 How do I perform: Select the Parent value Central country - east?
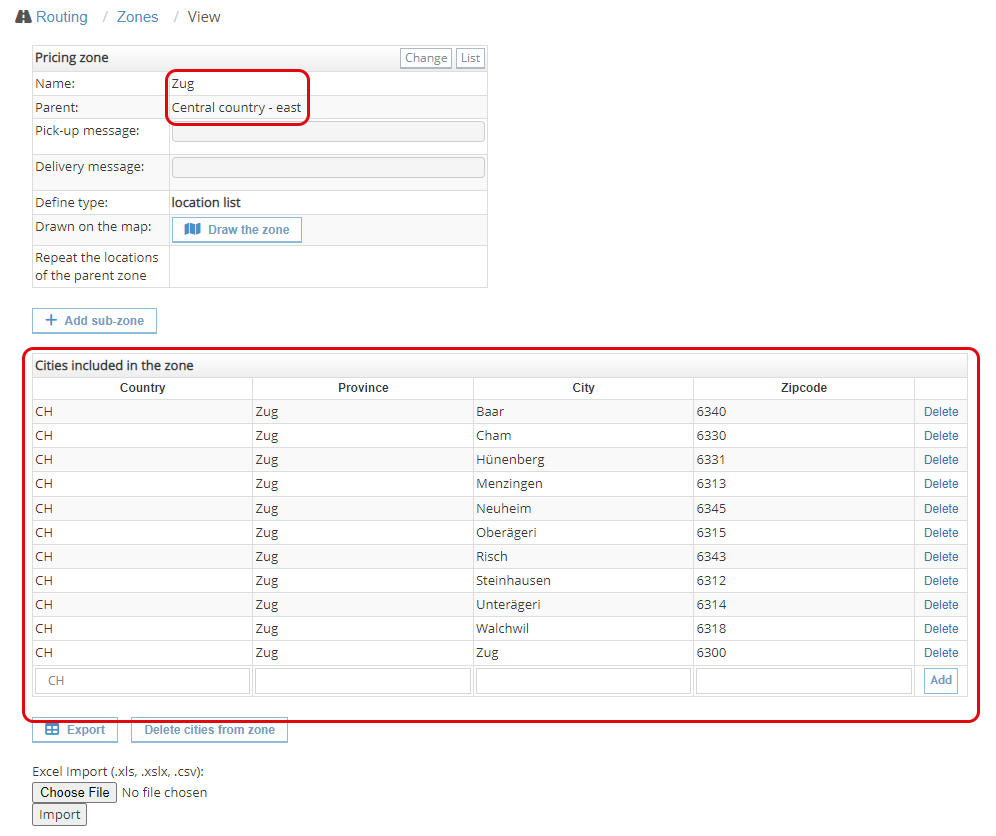pyautogui.click(x=236, y=108)
